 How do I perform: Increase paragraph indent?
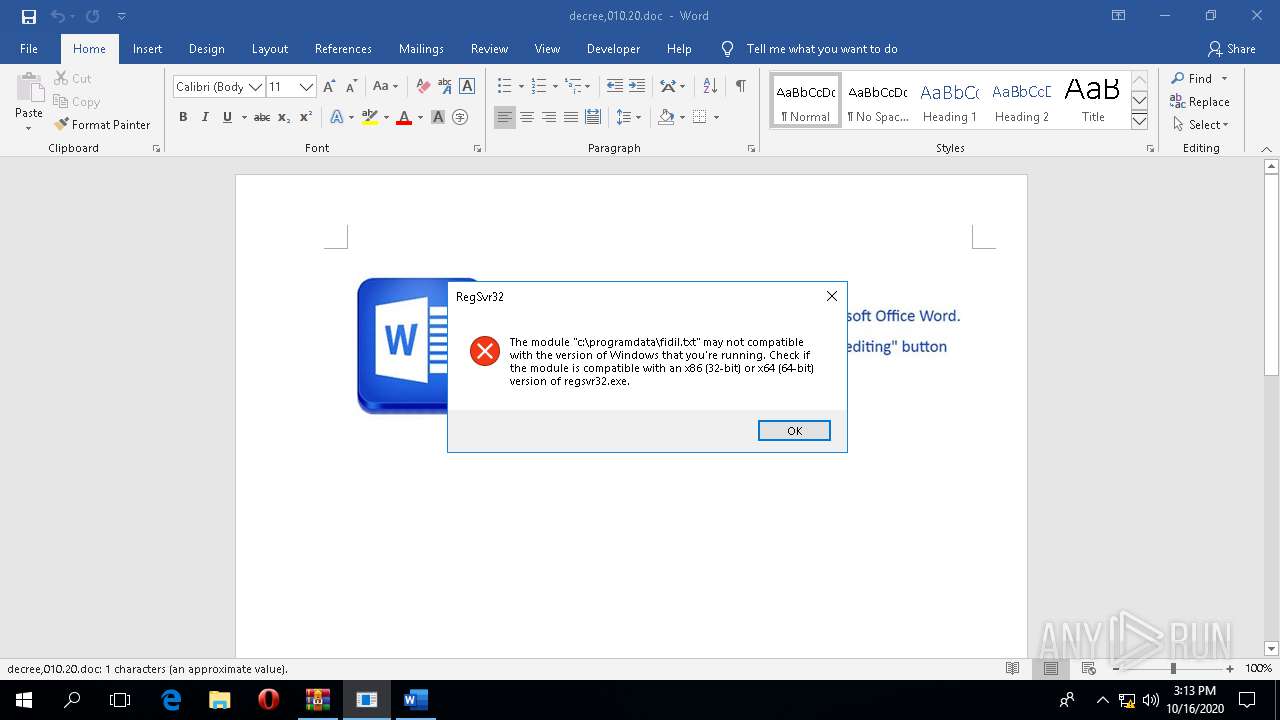tap(636, 87)
